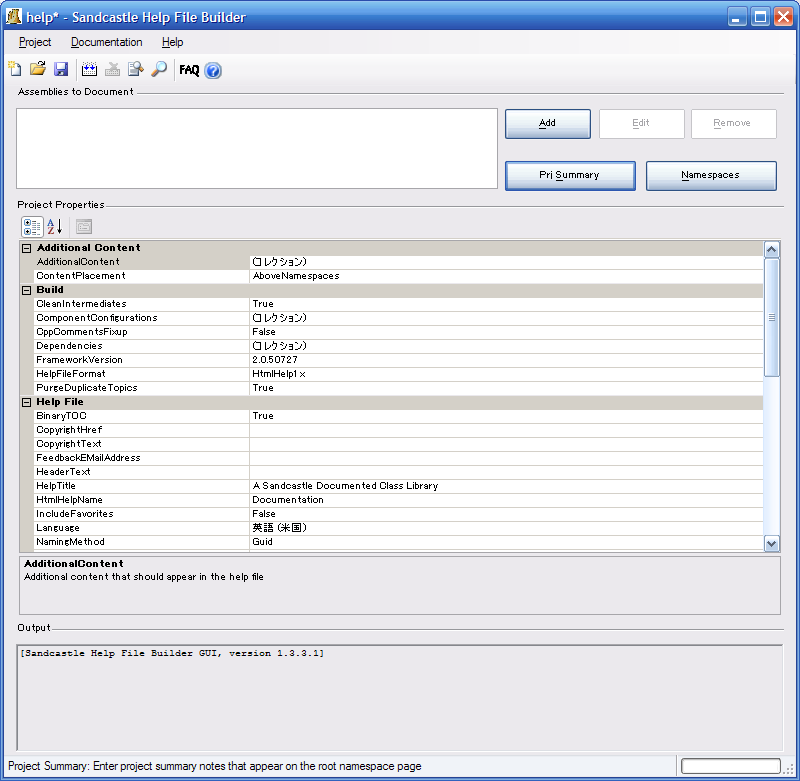The width and height of the screenshot is (800, 781).
Task: Open the Documentation menu
Action: 107,42
